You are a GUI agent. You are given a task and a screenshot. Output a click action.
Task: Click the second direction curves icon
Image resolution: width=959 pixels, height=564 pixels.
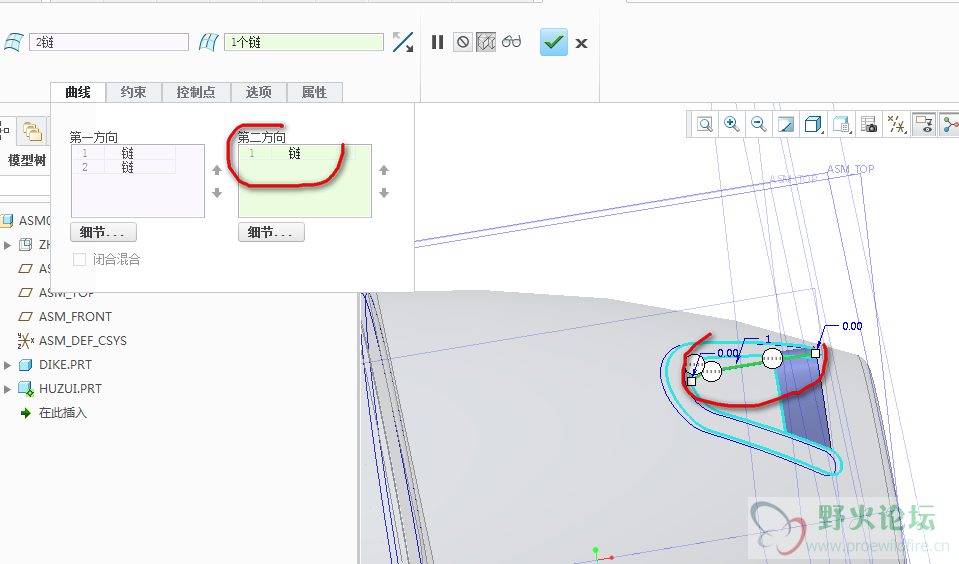209,42
